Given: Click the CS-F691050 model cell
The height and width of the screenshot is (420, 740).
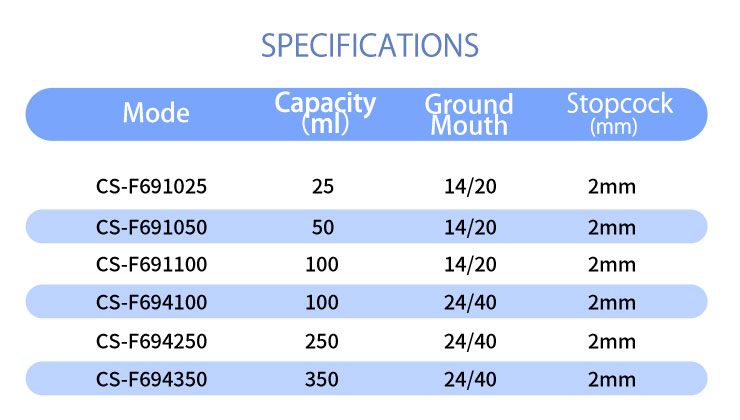Looking at the screenshot, I should (x=152, y=226).
